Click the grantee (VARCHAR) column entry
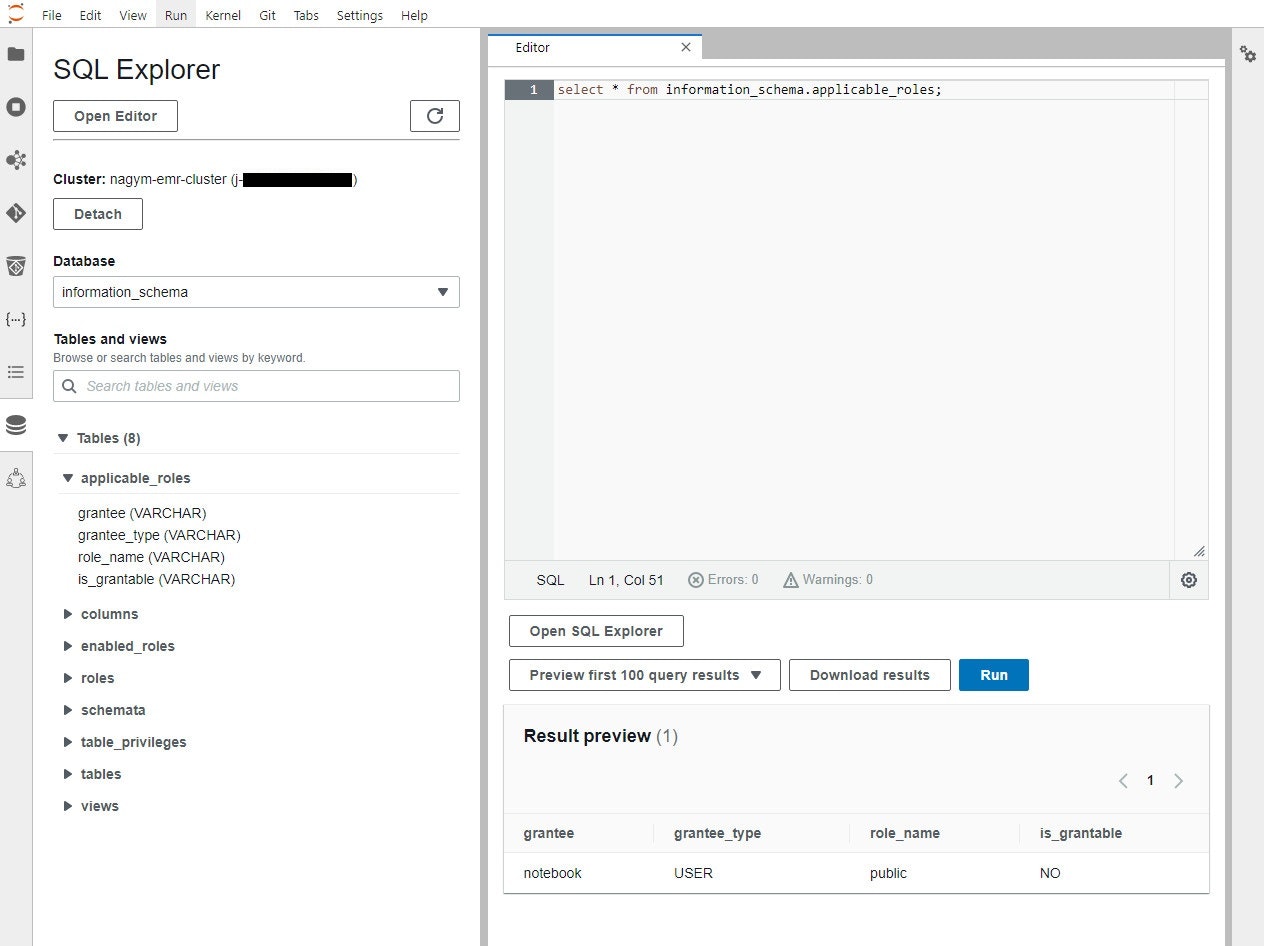 (142, 513)
